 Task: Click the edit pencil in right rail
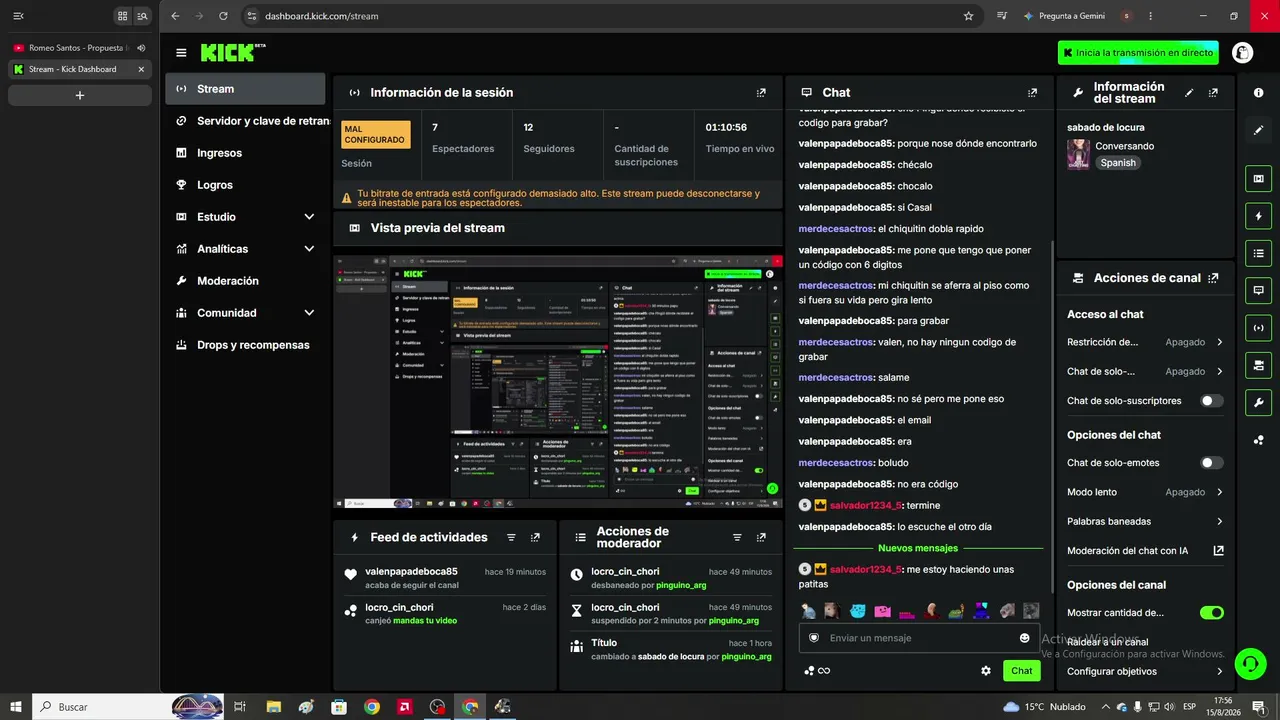1258,130
